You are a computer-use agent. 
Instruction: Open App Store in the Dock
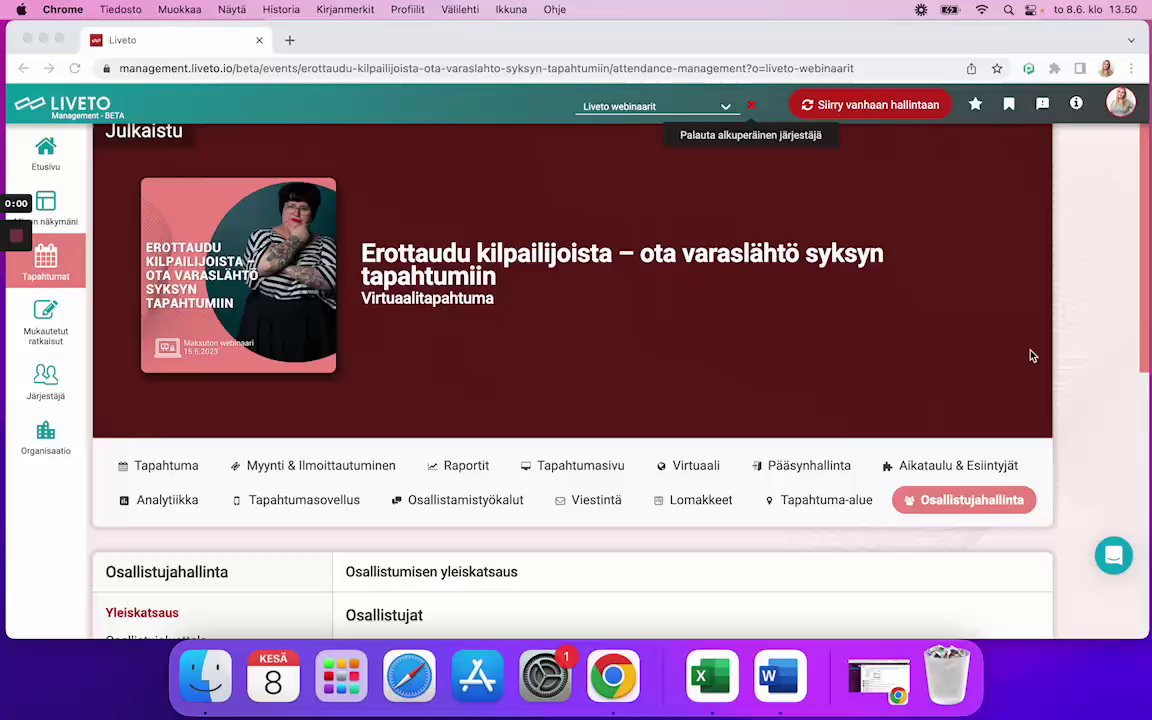pyautogui.click(x=478, y=676)
